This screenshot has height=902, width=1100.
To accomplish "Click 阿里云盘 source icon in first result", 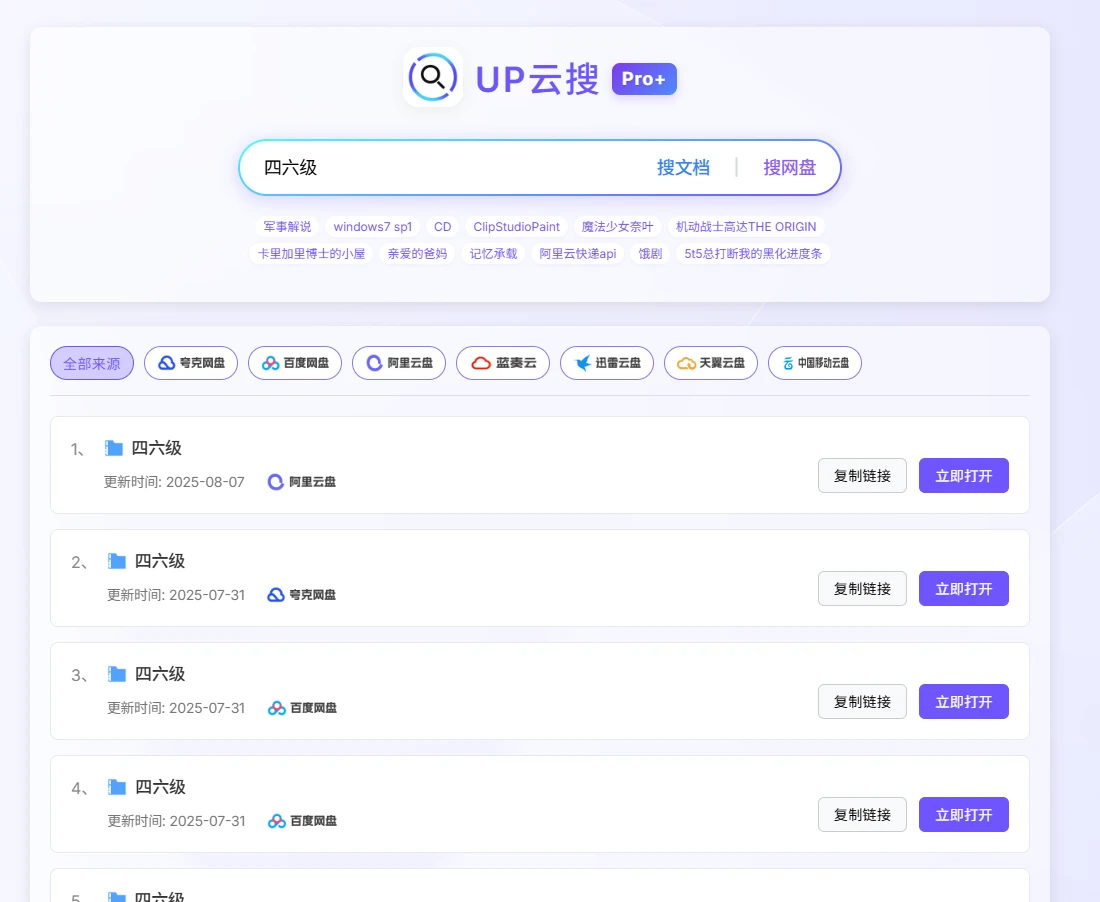I will 276,482.
